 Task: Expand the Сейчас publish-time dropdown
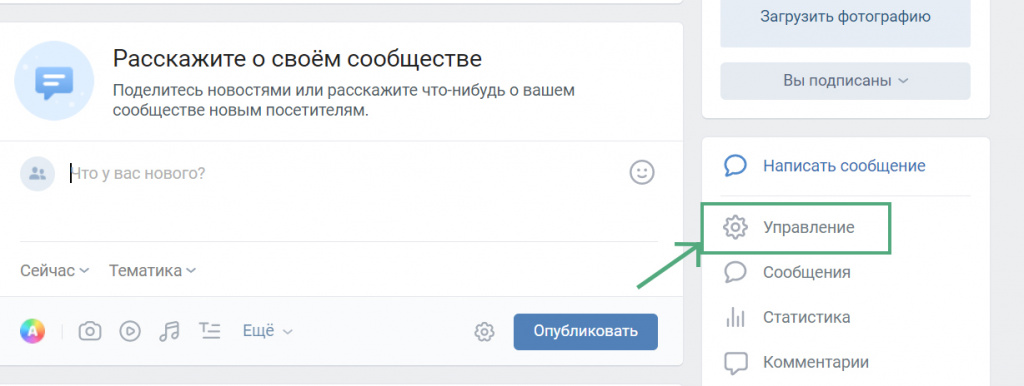tap(54, 270)
